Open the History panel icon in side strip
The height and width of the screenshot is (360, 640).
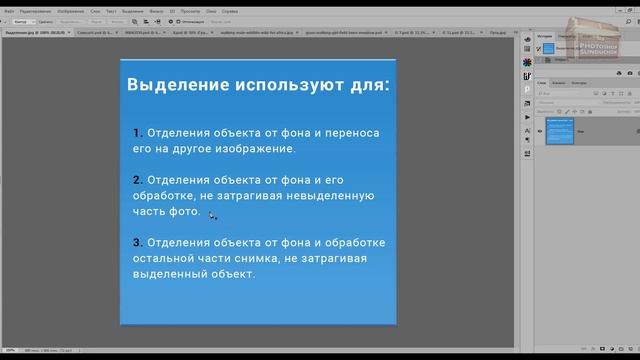pyautogui.click(x=527, y=40)
